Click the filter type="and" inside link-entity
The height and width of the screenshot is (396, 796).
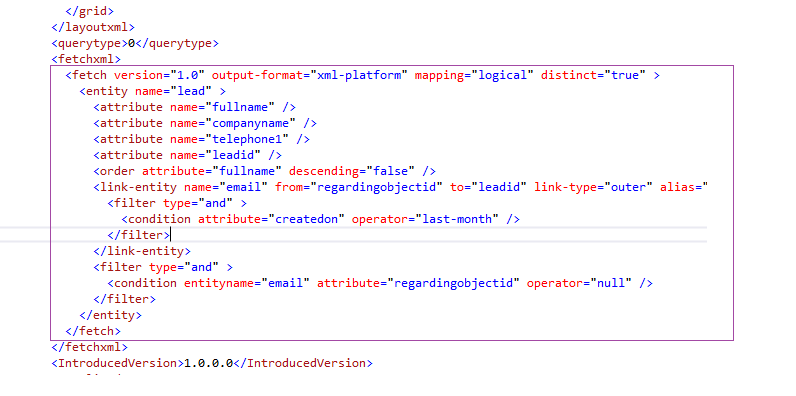pos(177,203)
